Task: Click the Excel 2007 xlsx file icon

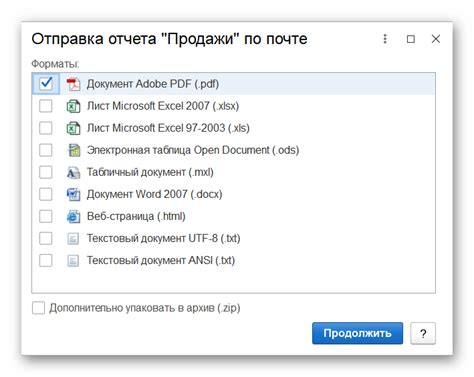Action: point(73,106)
